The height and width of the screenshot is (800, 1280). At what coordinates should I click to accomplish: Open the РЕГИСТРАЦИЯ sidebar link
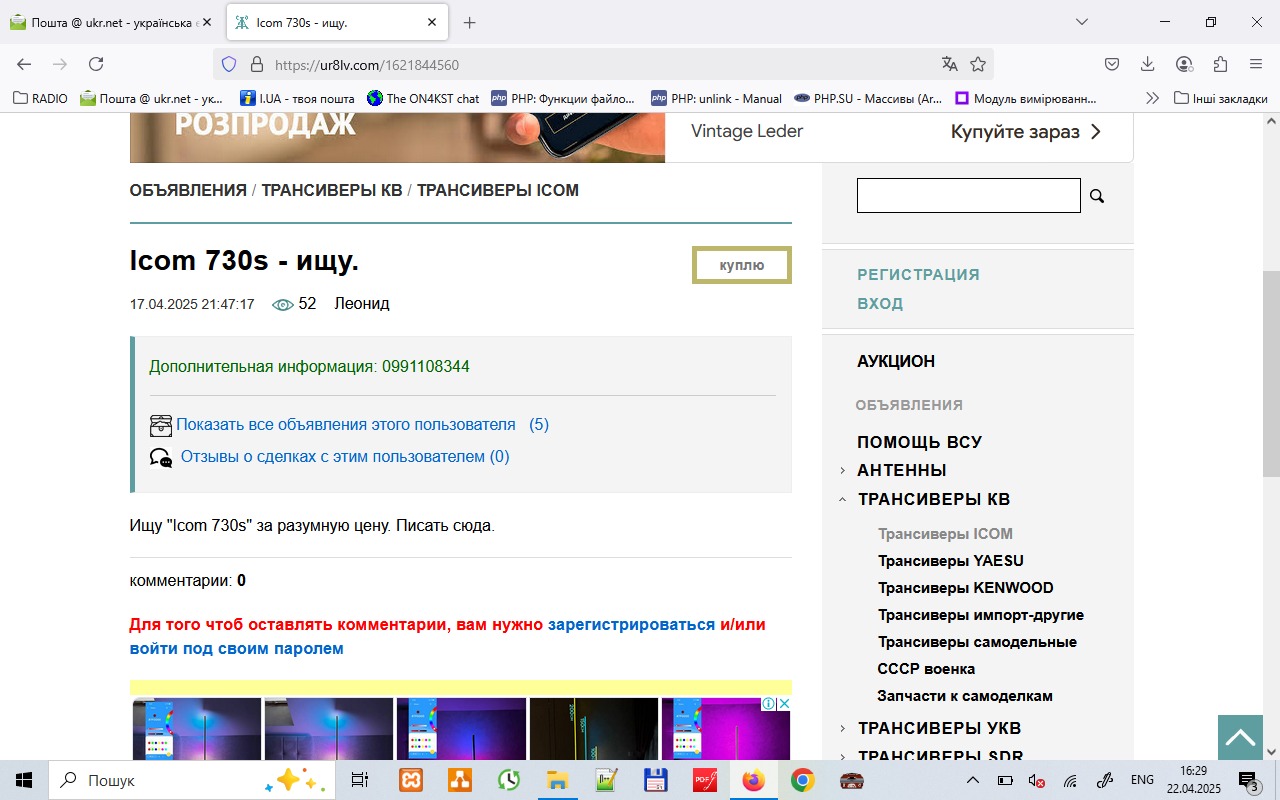pos(918,274)
